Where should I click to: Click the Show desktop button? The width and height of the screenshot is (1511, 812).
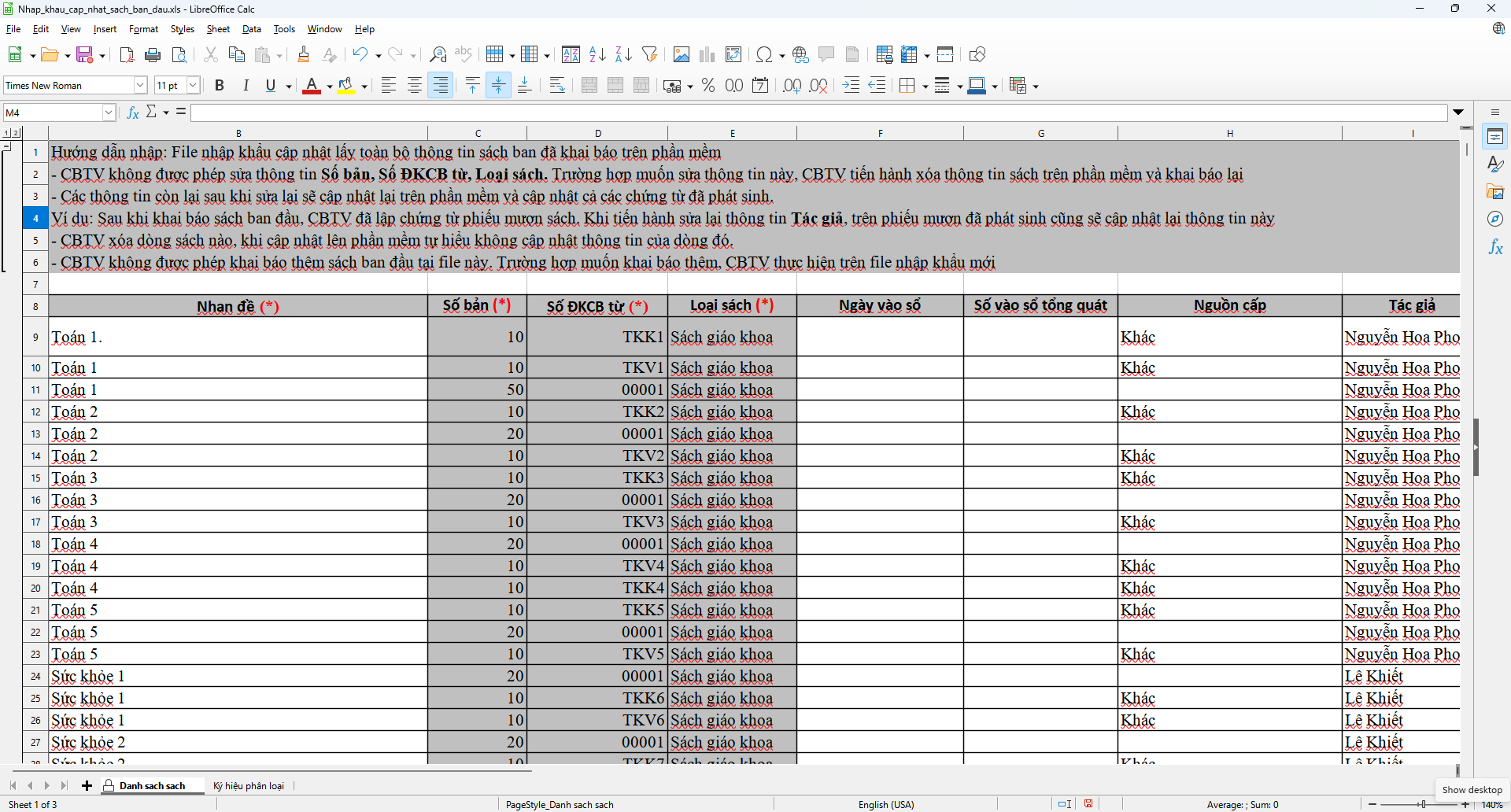[x=1472, y=789]
